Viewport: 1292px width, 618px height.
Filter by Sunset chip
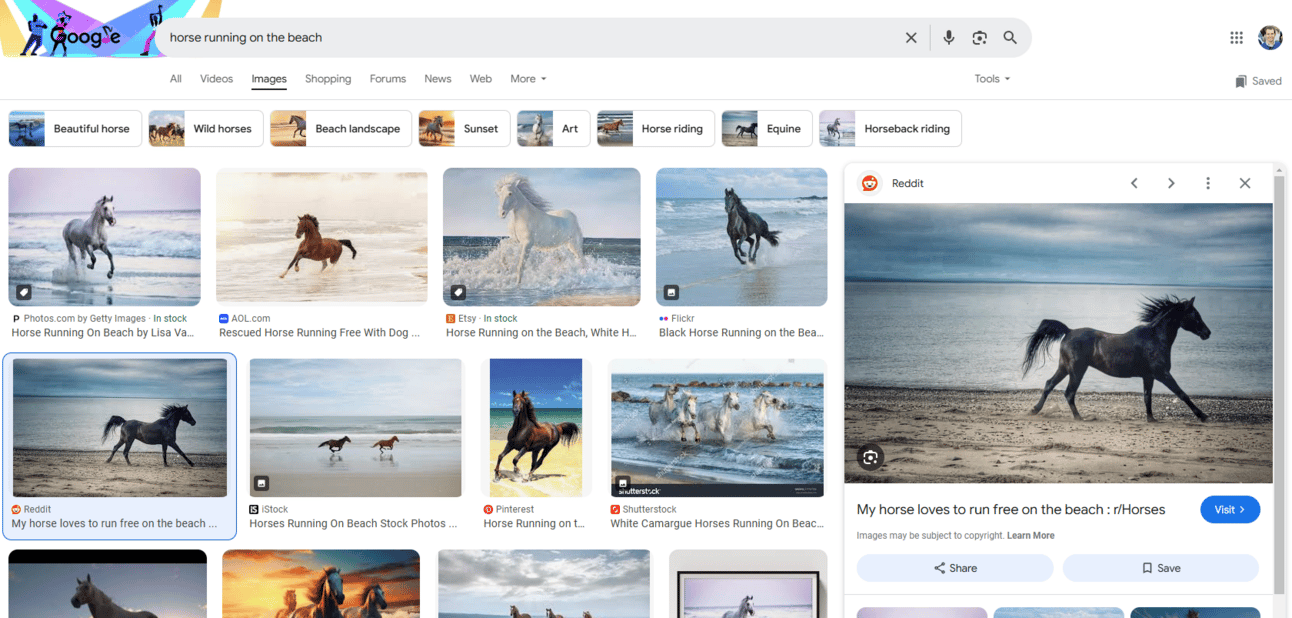(464, 129)
